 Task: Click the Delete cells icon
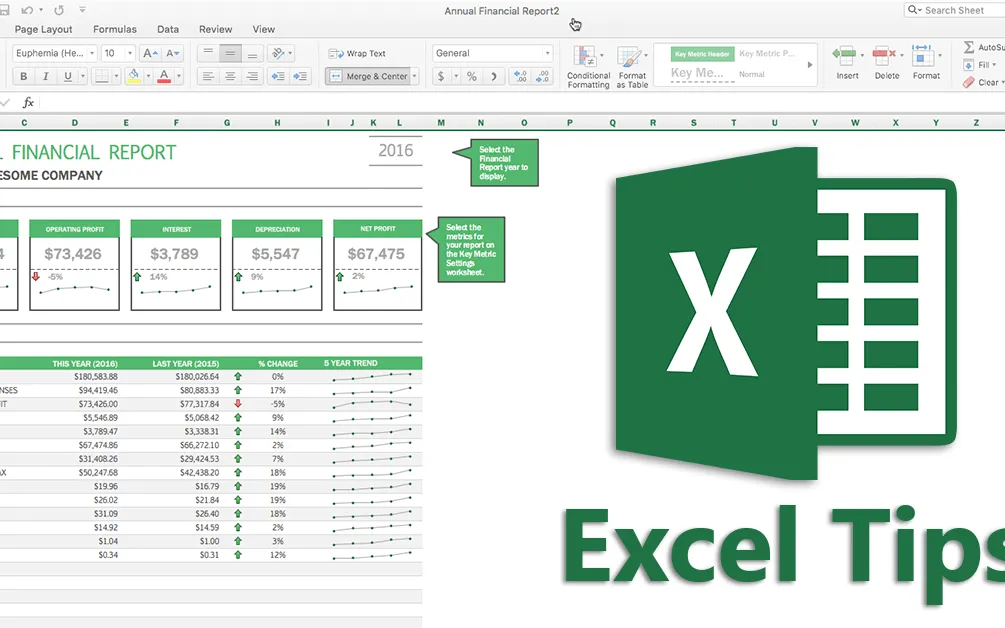tap(886, 62)
